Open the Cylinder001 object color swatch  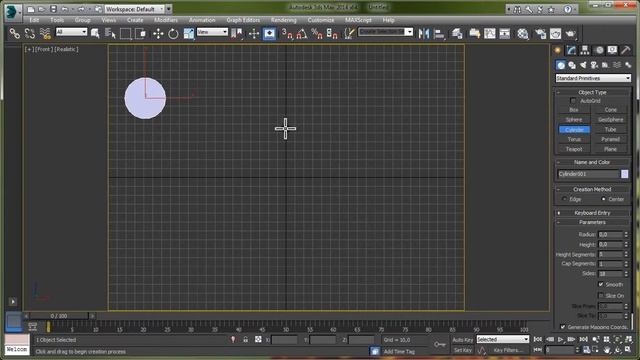(624, 174)
